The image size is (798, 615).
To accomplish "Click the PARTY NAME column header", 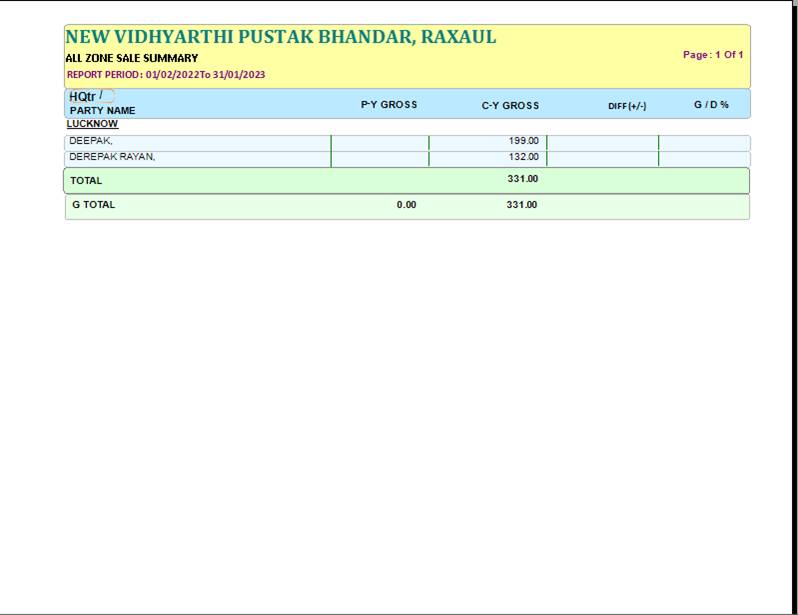I will click(102, 110).
